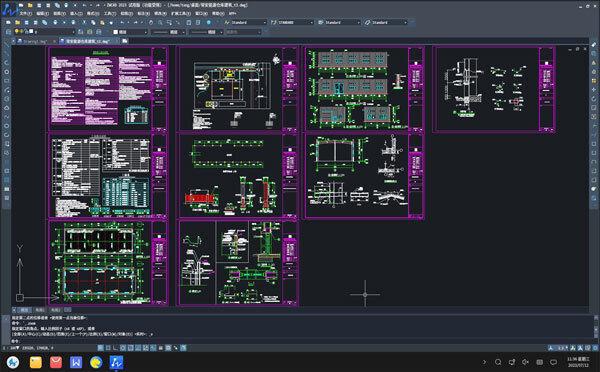Image resolution: width=600 pixels, height=372 pixels.
Task: Click the white color swatch in color control
Action: [x=116, y=32]
